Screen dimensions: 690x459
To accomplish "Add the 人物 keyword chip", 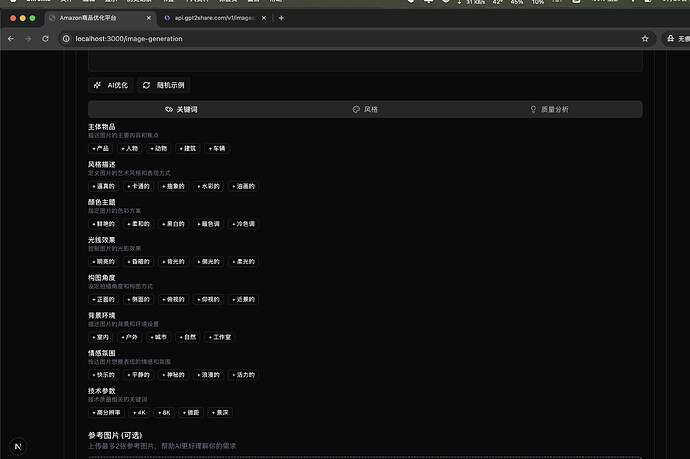I will (129, 148).
